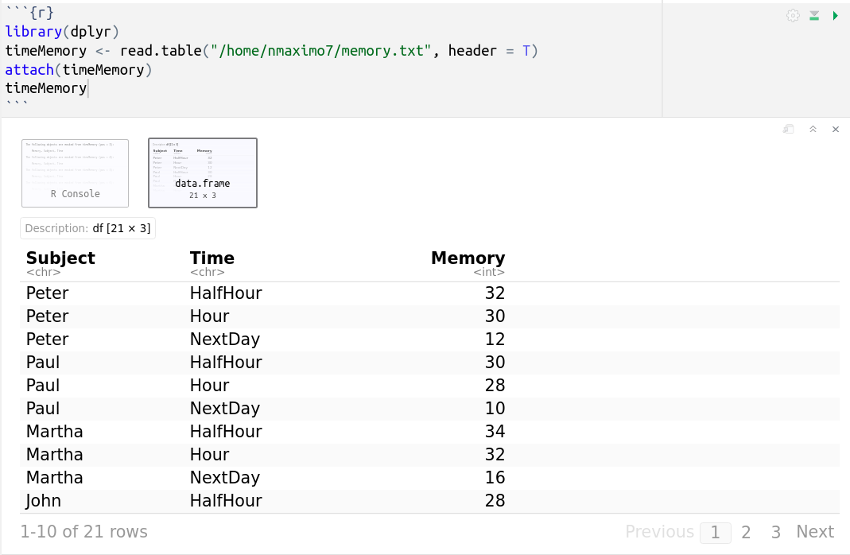The height and width of the screenshot is (555, 850).
Task: Open chunk options gear icon
Action: point(793,16)
